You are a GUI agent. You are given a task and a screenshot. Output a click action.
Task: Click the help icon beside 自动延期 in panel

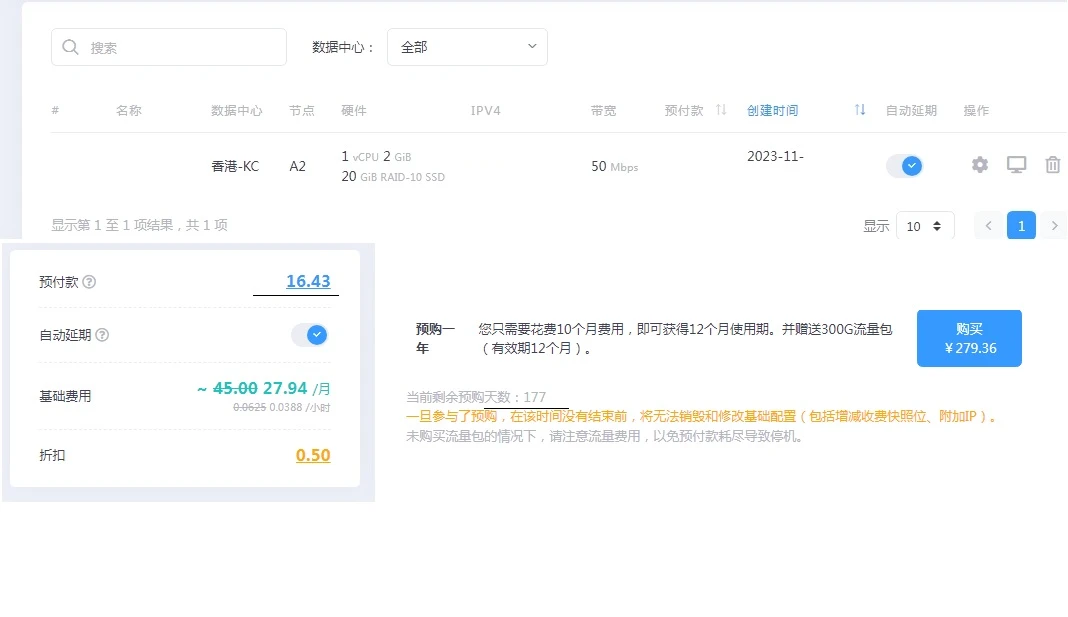(102, 335)
